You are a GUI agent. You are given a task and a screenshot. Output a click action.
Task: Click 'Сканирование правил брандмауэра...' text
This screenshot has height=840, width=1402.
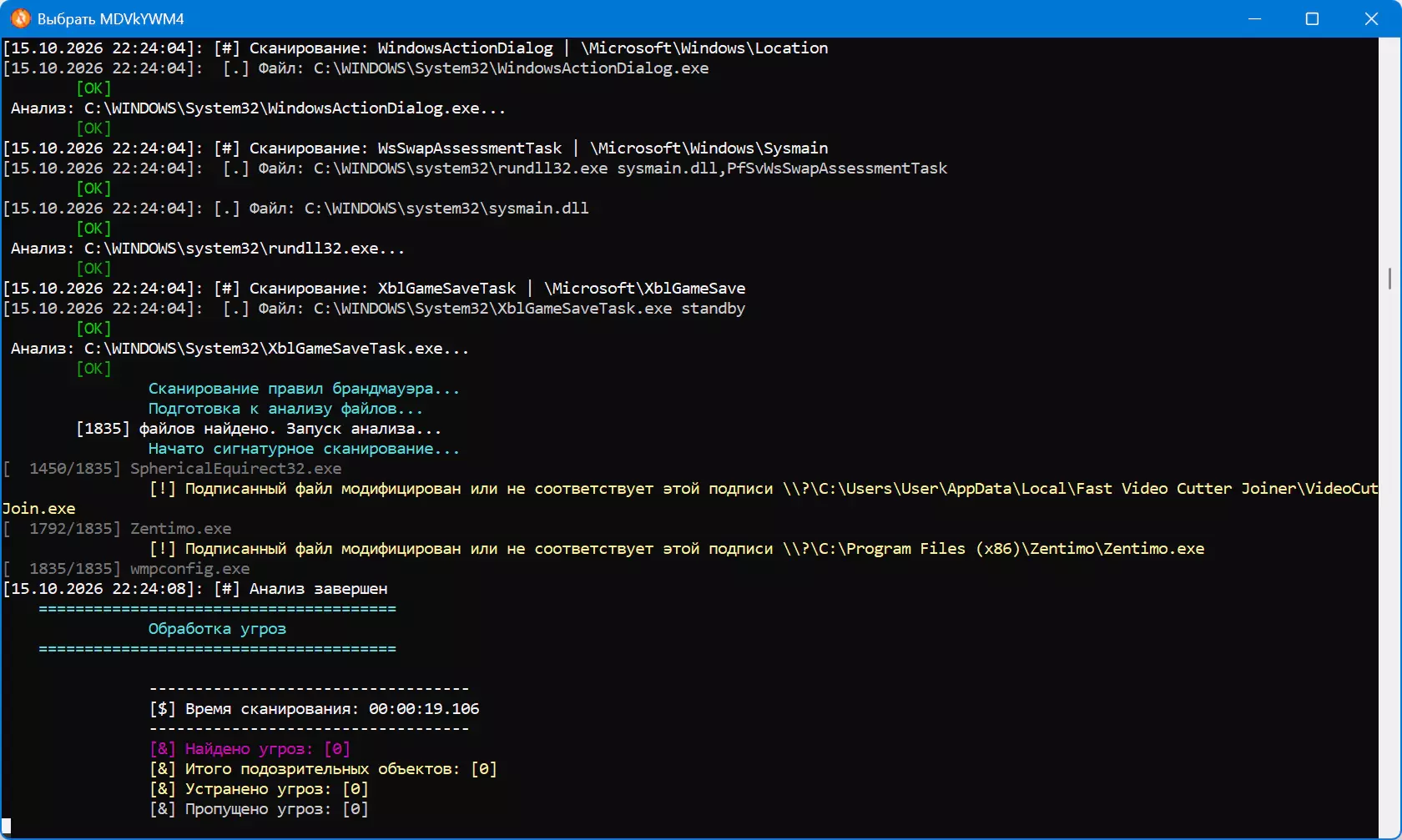[x=304, y=389]
